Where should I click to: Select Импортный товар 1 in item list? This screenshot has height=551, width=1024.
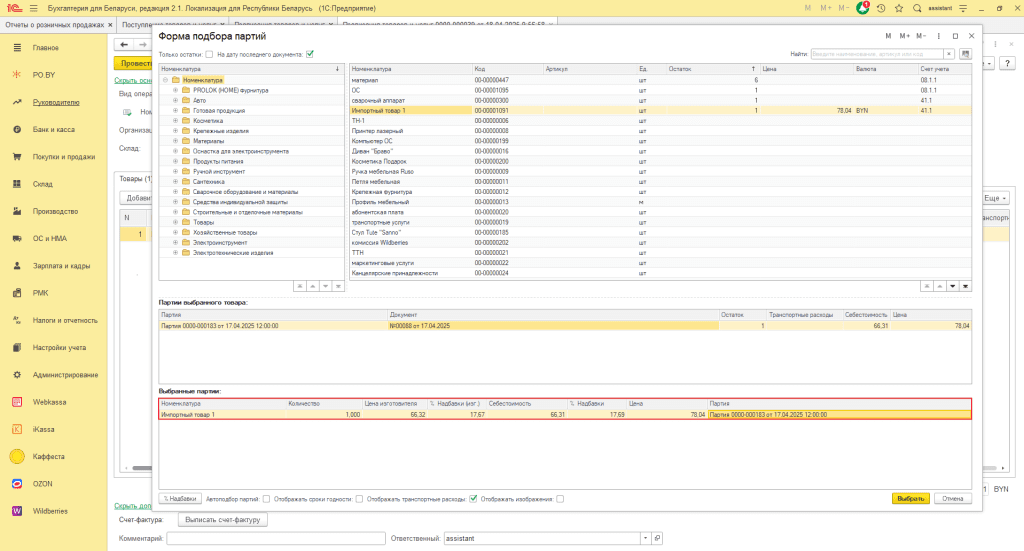(x=660, y=110)
